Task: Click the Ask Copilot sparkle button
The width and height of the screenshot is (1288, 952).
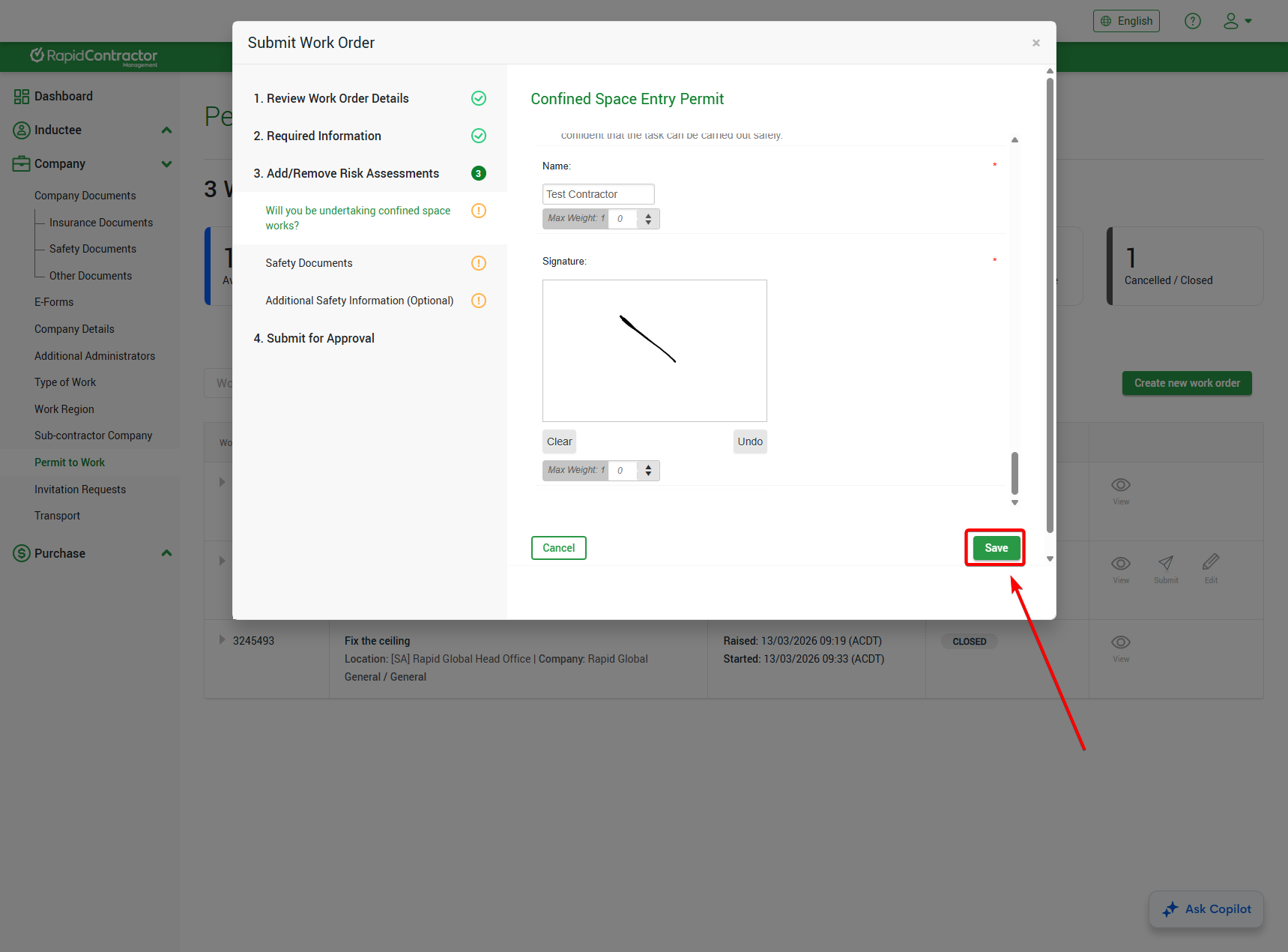Action: (1206, 909)
